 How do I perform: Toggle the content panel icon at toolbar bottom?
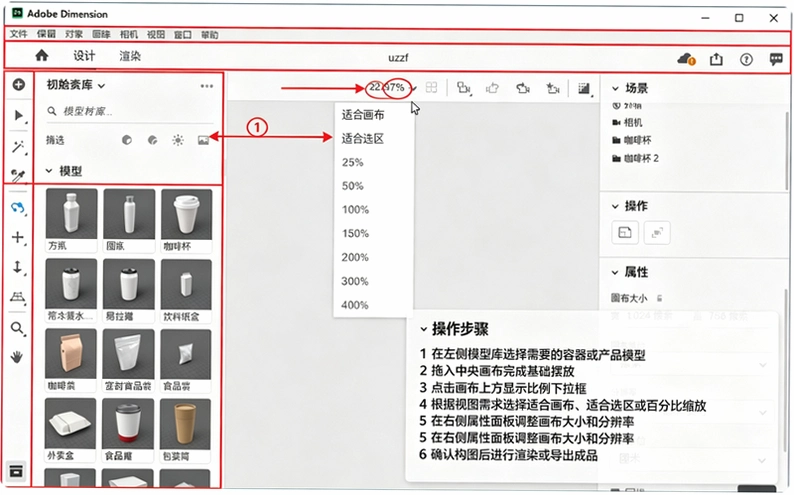coord(16,471)
